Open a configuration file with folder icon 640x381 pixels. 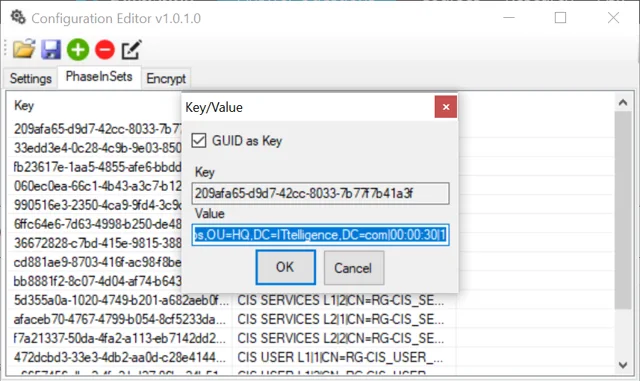click(x=24, y=49)
